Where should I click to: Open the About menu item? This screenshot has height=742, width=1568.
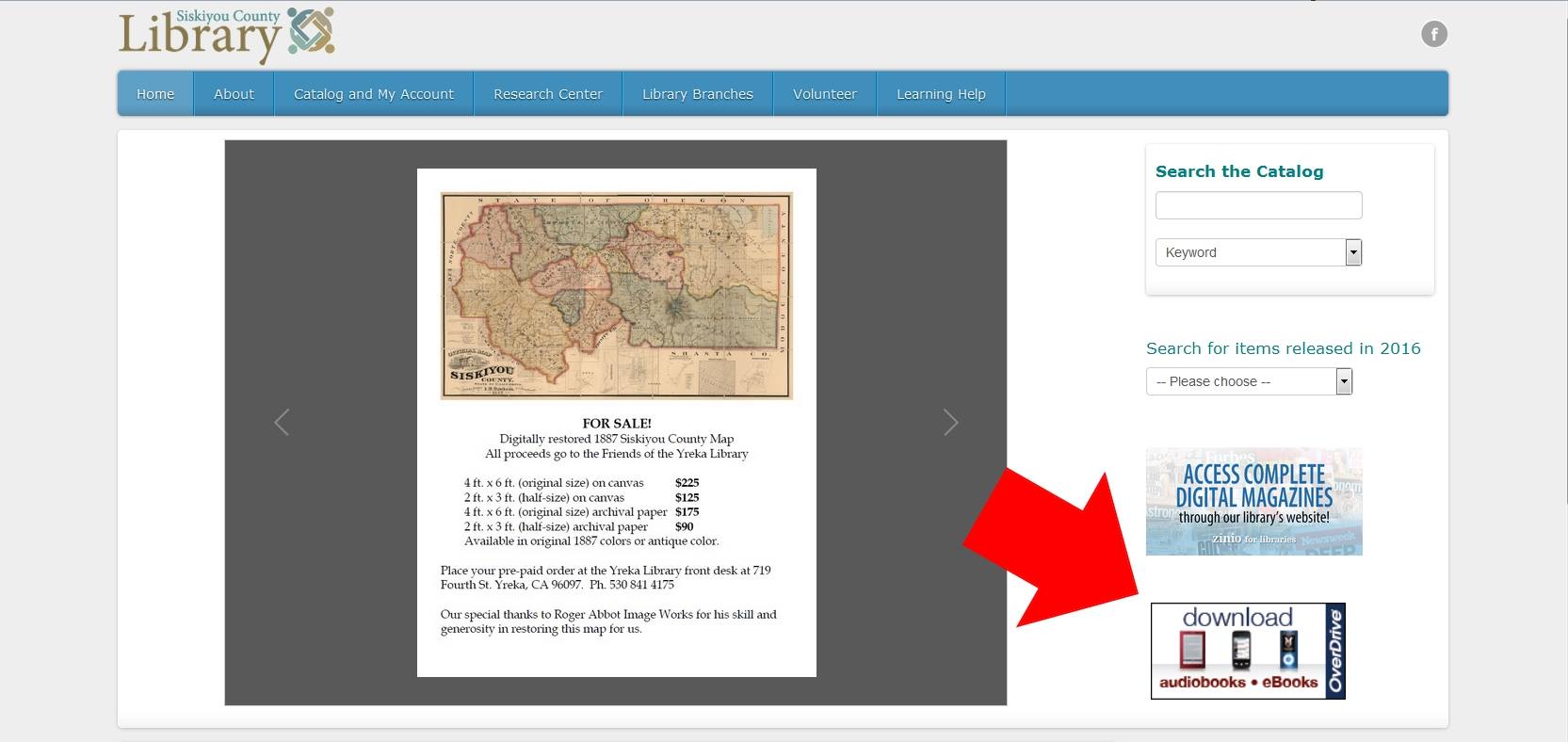[234, 94]
